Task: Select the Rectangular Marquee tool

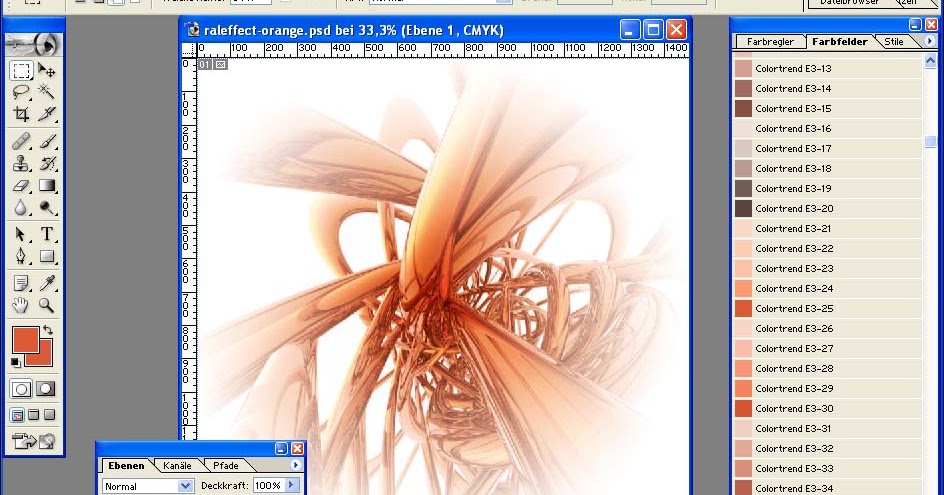Action: coord(21,70)
